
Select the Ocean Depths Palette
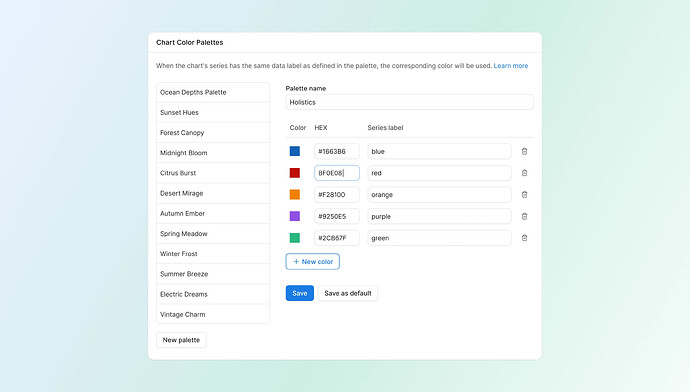pyautogui.click(x=213, y=92)
